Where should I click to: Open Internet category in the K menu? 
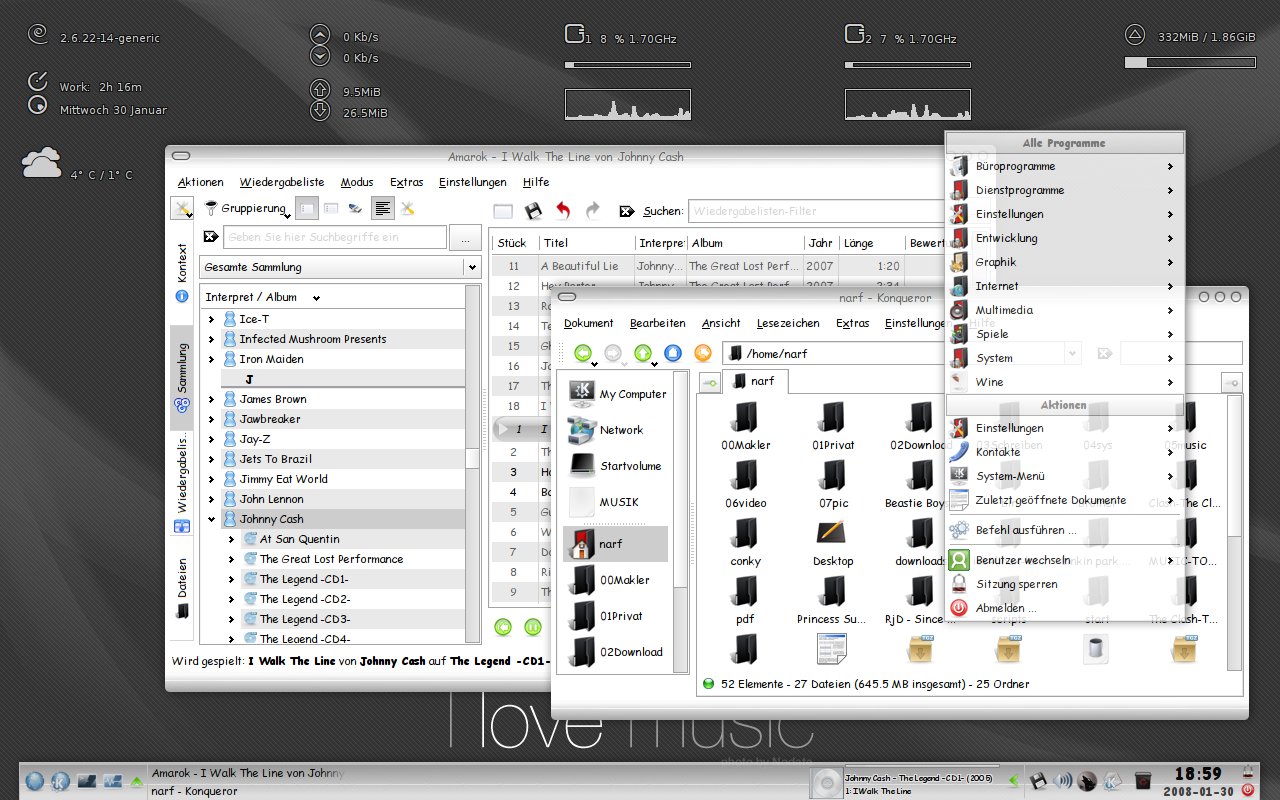coord(1064,286)
